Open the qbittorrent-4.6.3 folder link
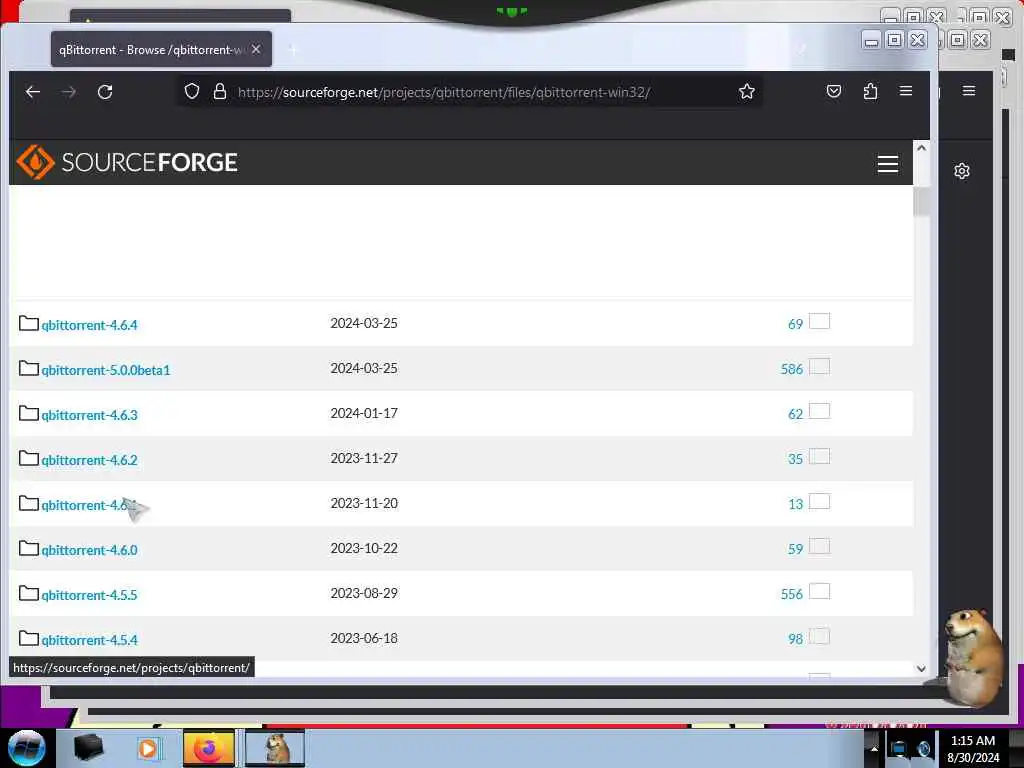The image size is (1024, 768). coord(89,415)
